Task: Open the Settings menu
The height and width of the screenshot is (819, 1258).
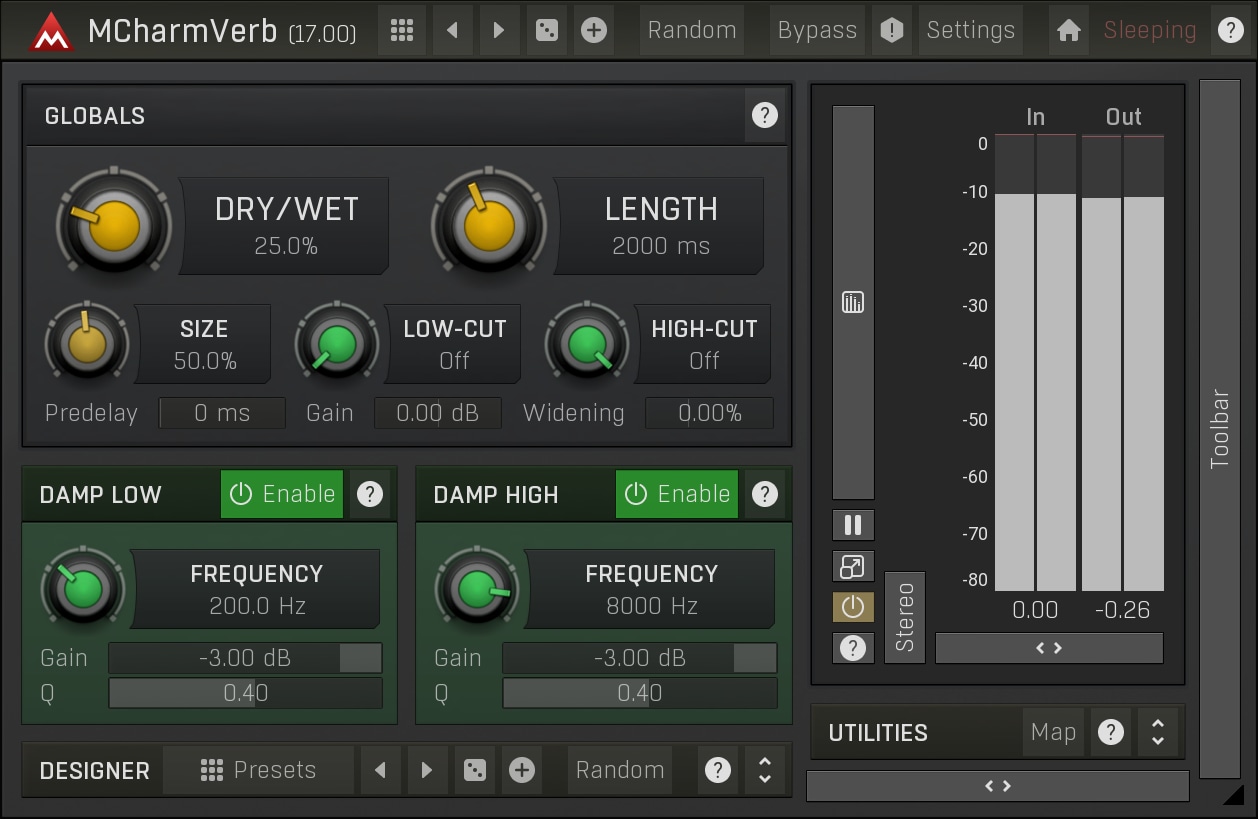Action: coord(970,30)
